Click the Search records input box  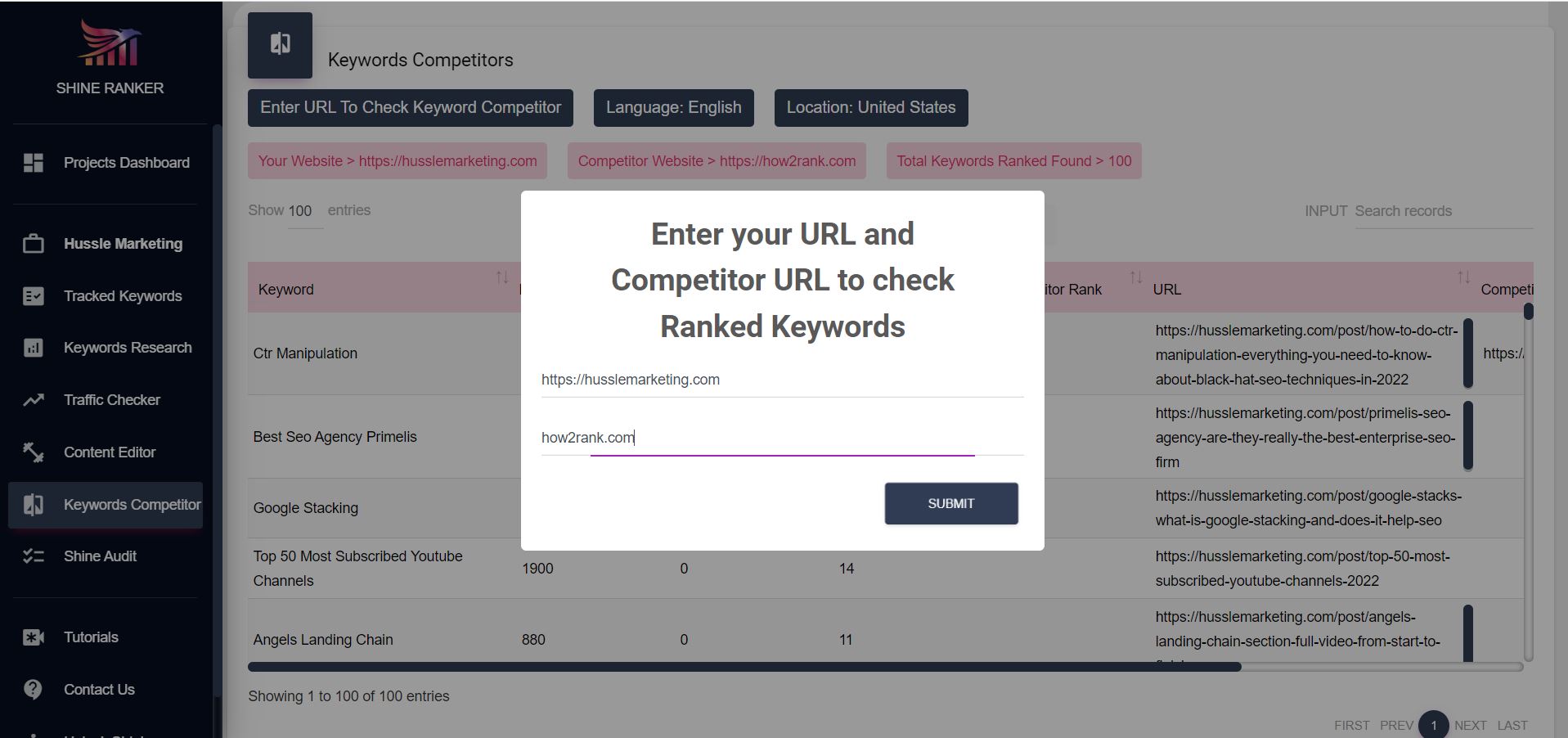point(1444,211)
